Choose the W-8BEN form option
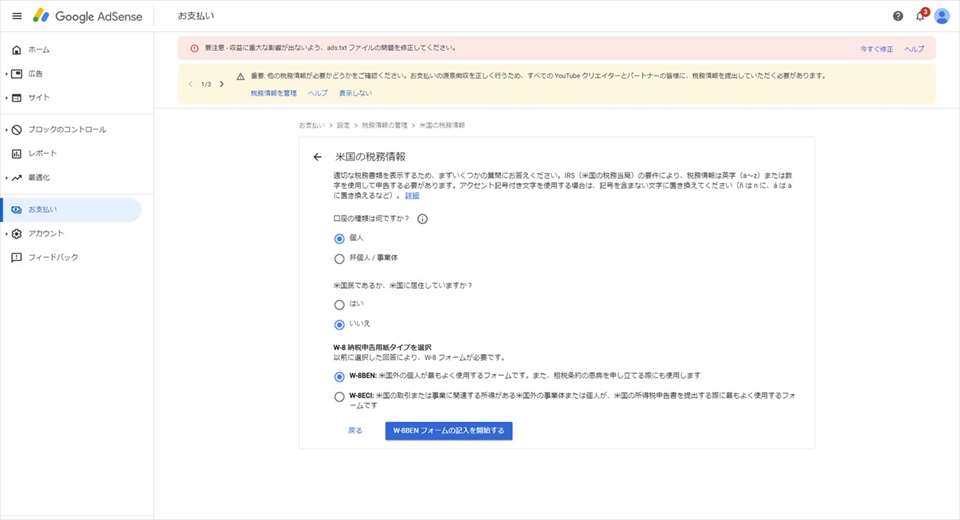Screen dimensions: 960x520 pyautogui.click(x=339, y=376)
